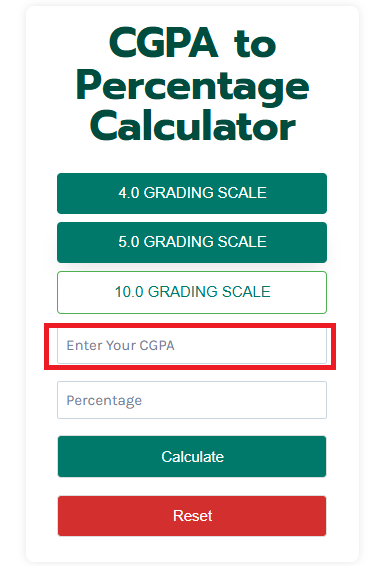
Task: Place cursor on Enter Your CGPA placeholder
Action: pos(121,346)
